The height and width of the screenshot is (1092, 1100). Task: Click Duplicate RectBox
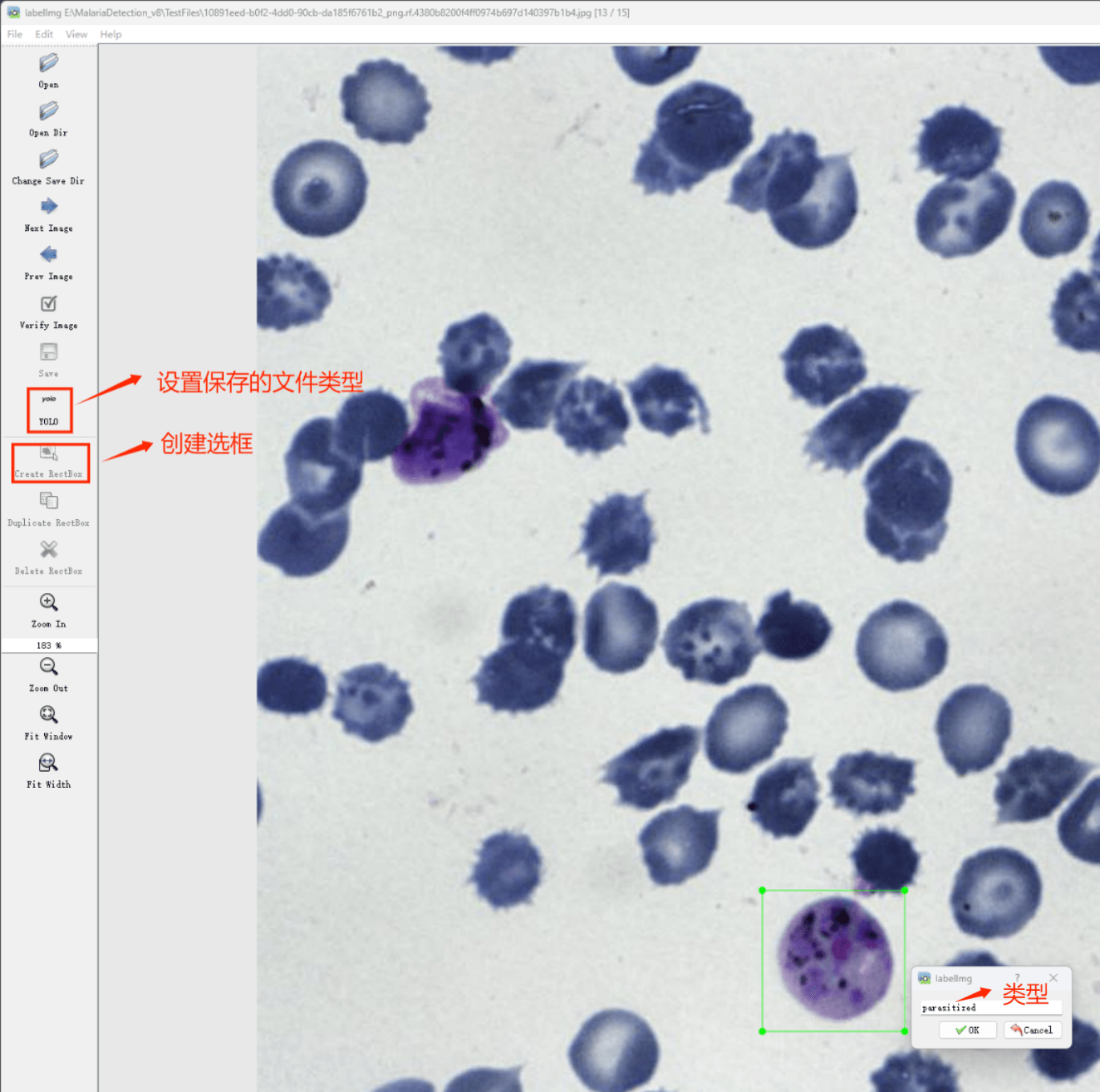click(x=48, y=509)
